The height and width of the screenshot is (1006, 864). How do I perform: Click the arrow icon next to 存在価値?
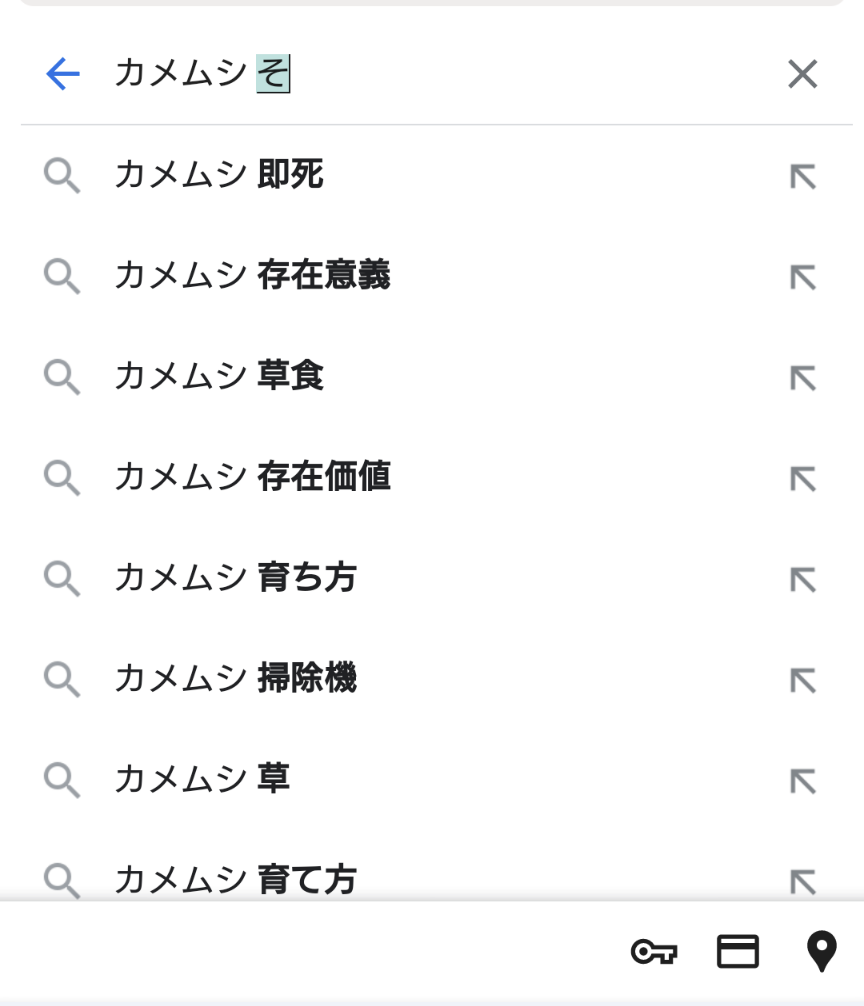[802, 479]
